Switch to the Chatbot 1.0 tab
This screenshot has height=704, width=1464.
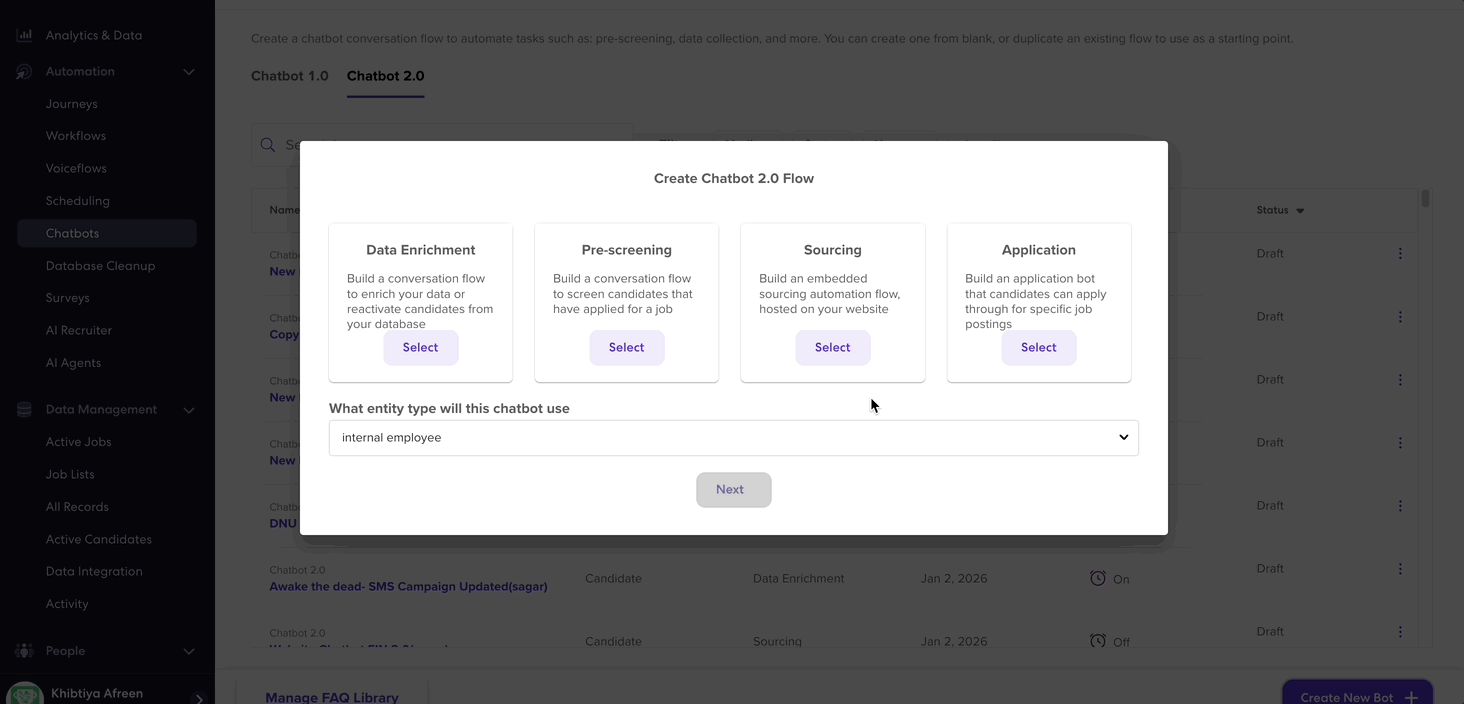290,76
